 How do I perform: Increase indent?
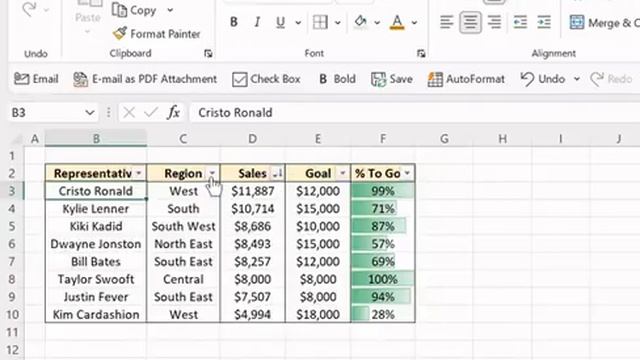[x=544, y=22]
